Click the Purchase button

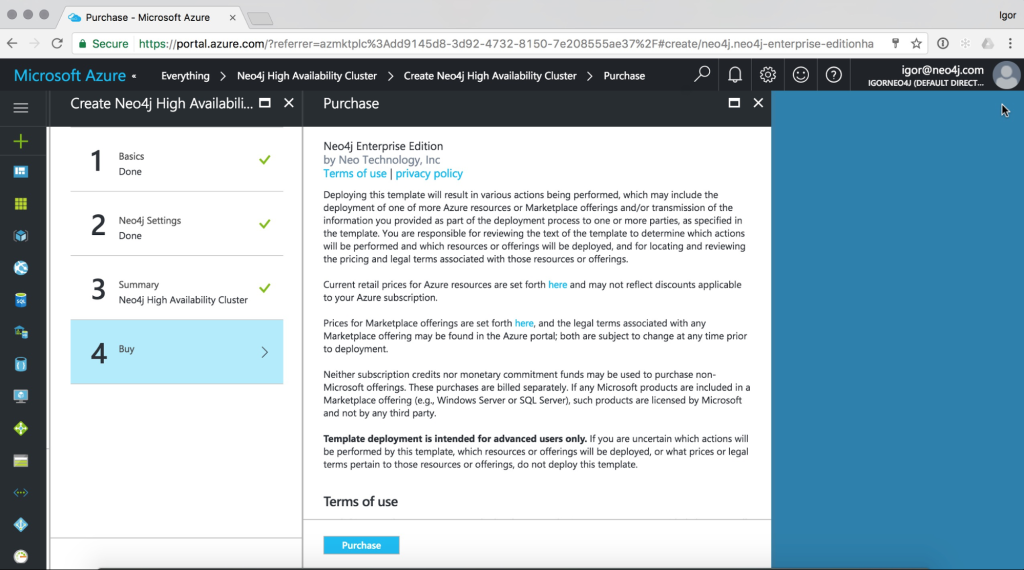[x=361, y=545]
